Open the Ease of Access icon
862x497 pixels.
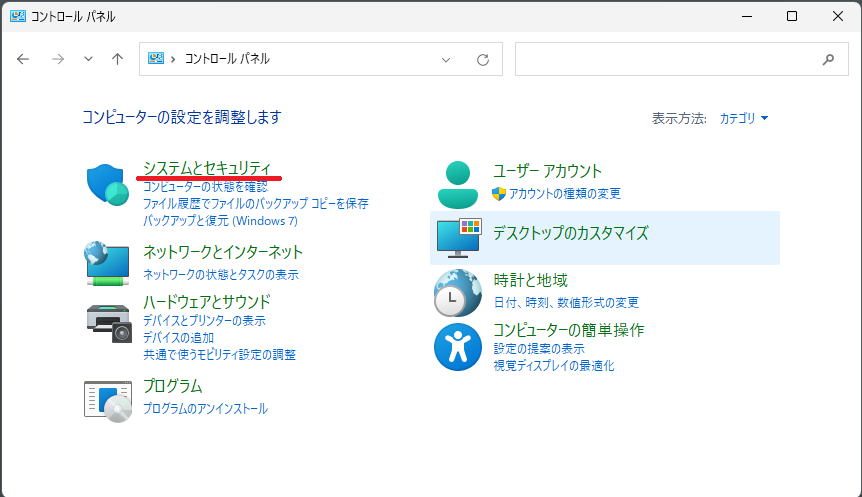(457, 347)
